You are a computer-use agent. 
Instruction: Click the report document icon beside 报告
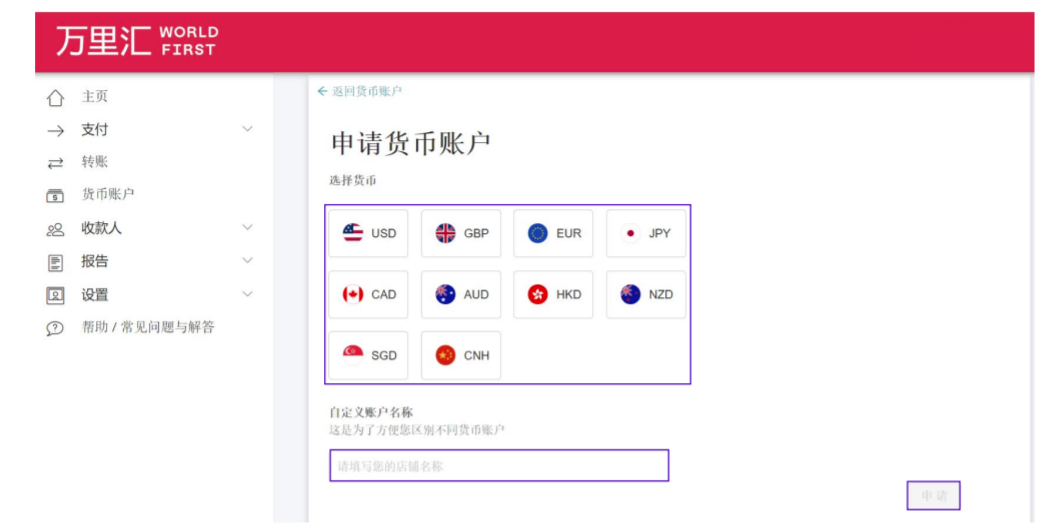coord(55,262)
